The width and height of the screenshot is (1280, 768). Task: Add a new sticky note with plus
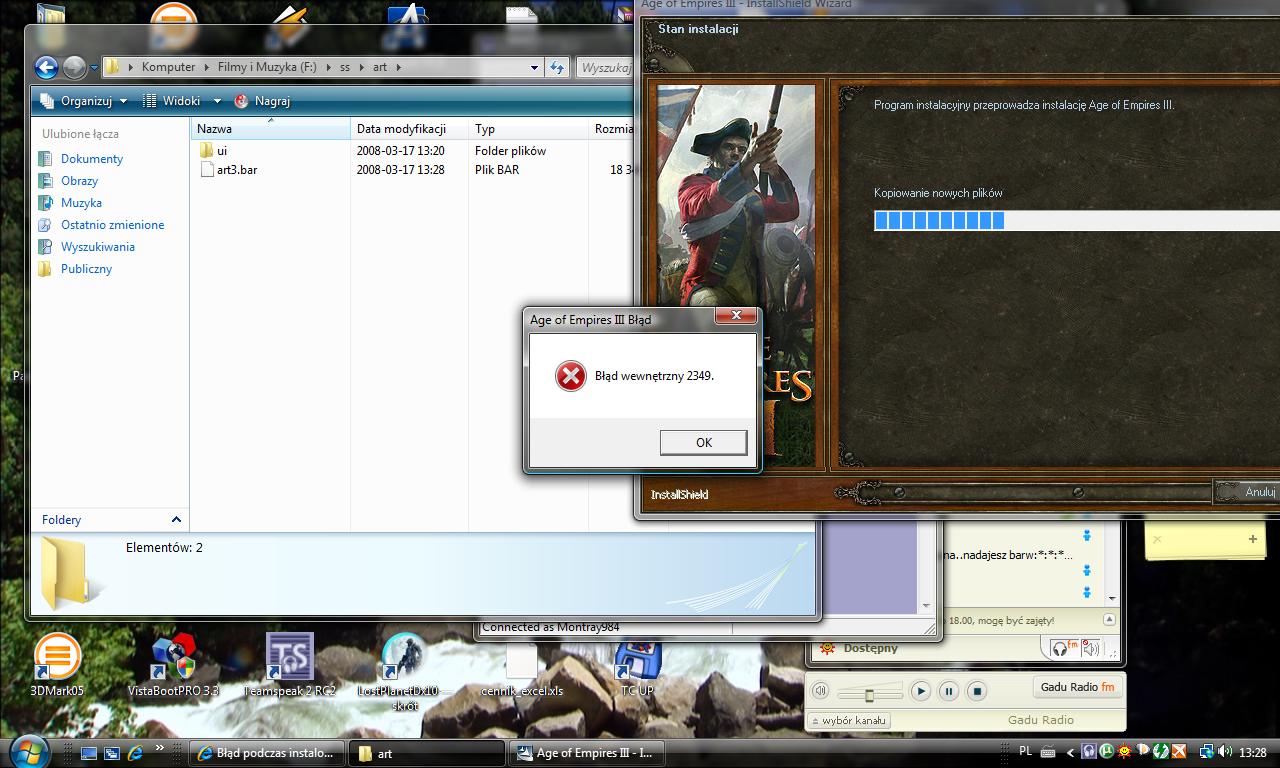tap(1252, 539)
